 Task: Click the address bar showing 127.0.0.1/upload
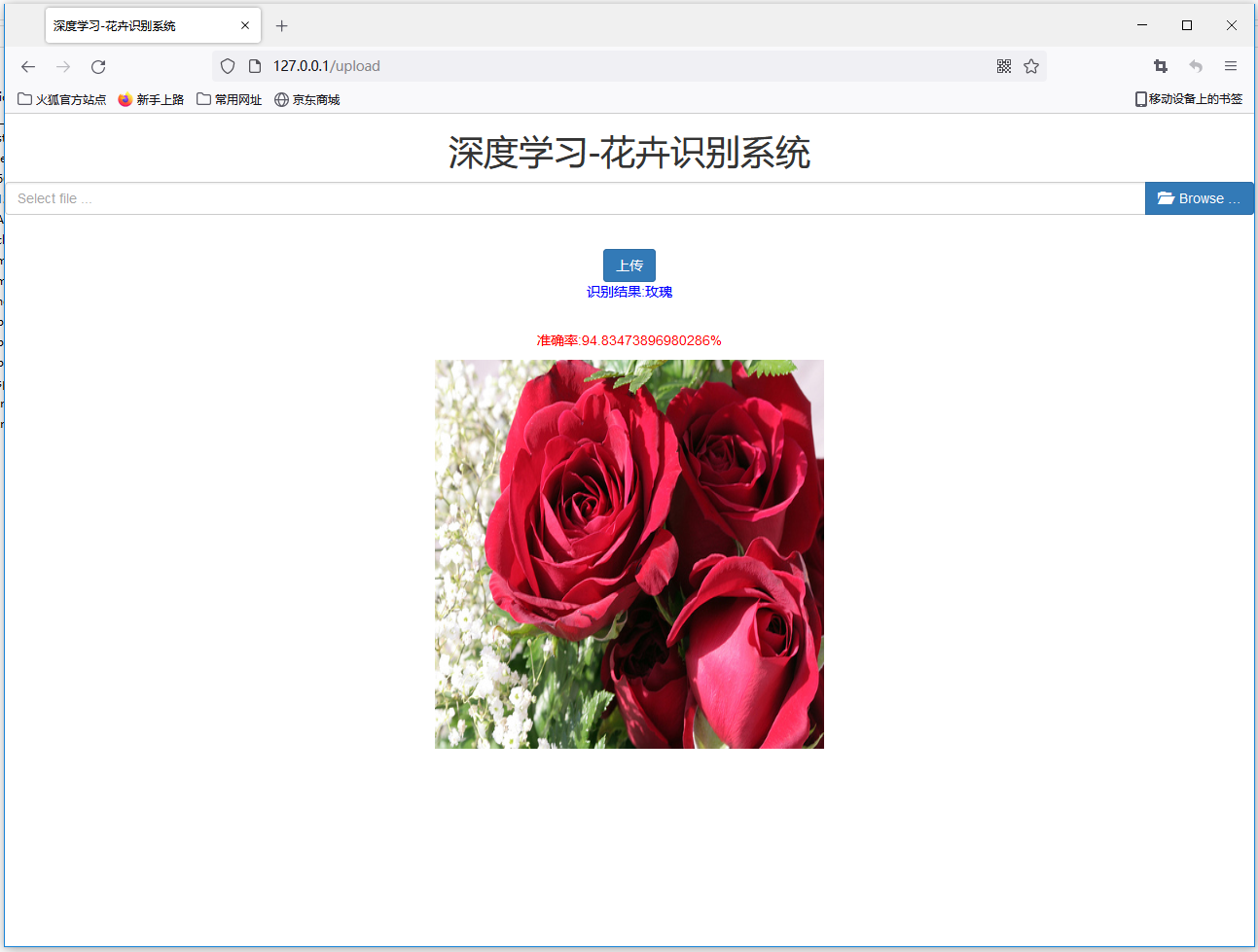[x=628, y=66]
